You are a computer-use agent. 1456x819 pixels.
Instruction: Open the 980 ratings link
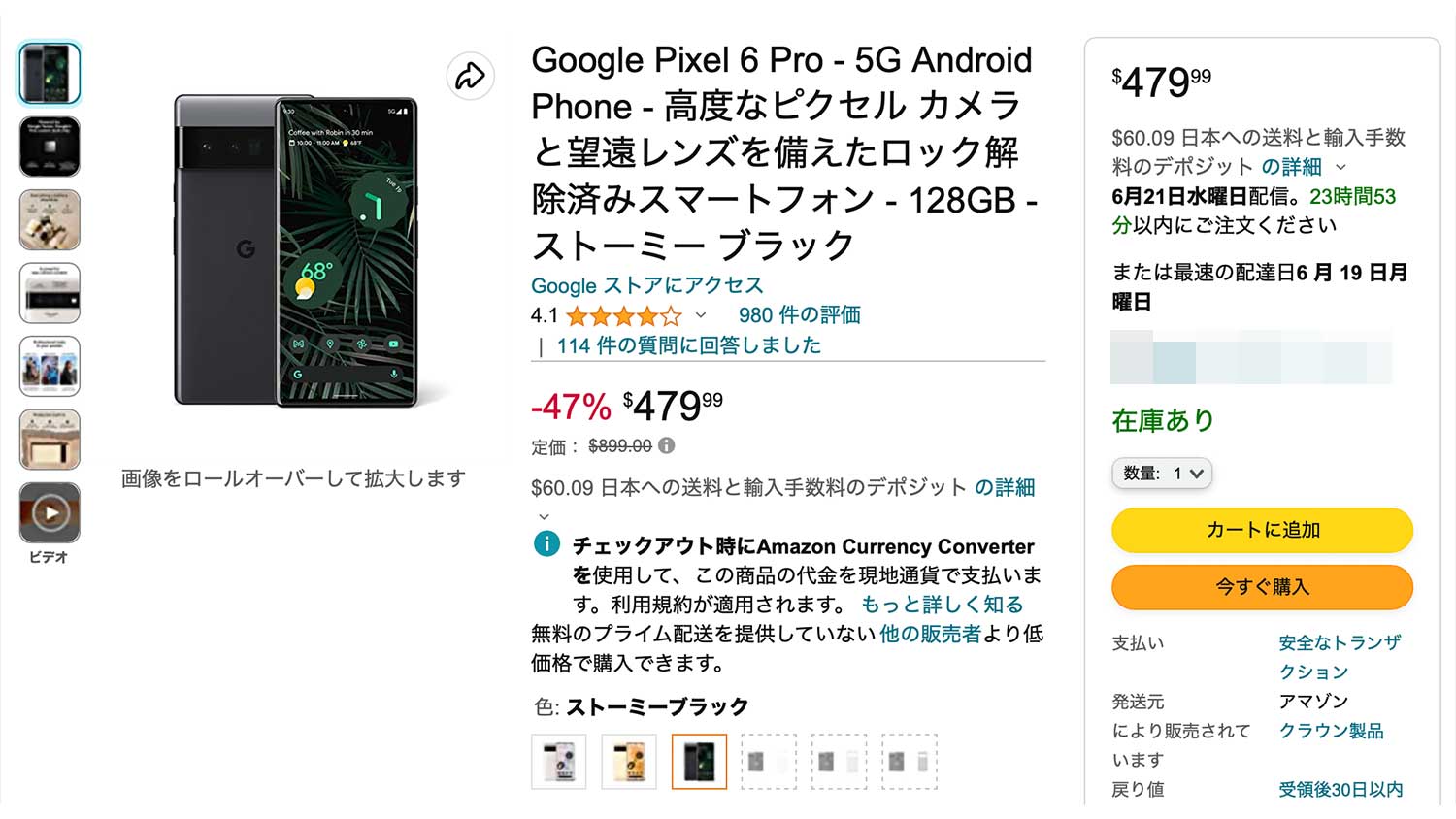coord(799,315)
